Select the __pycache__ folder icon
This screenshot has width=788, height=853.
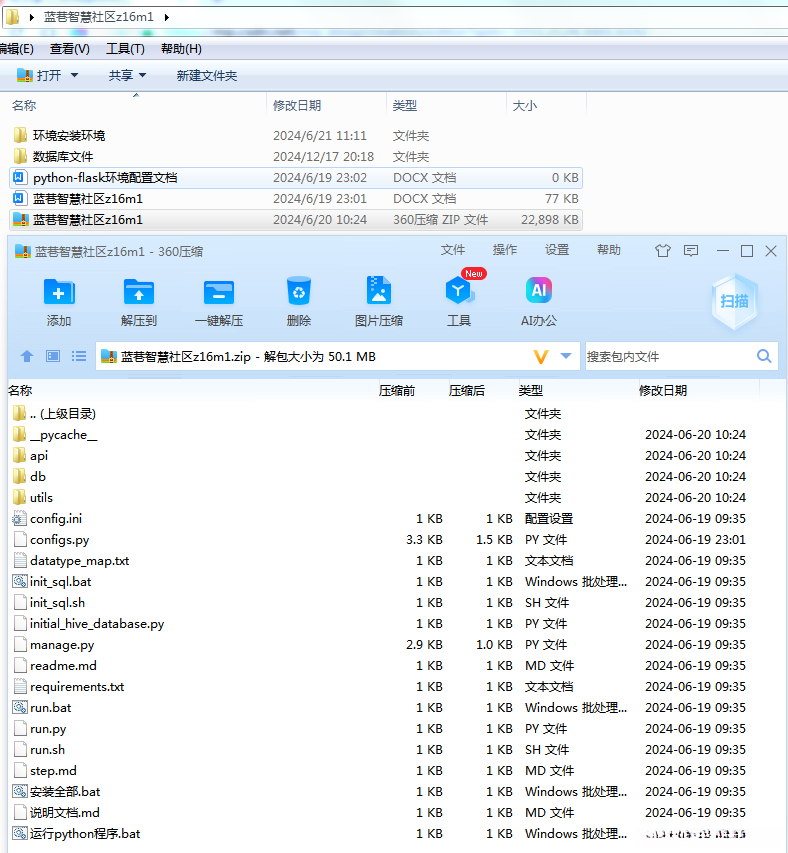click(x=20, y=434)
